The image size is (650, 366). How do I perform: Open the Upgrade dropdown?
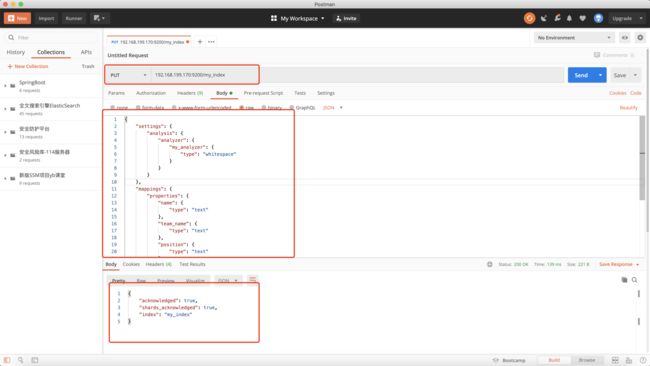tap(627, 18)
